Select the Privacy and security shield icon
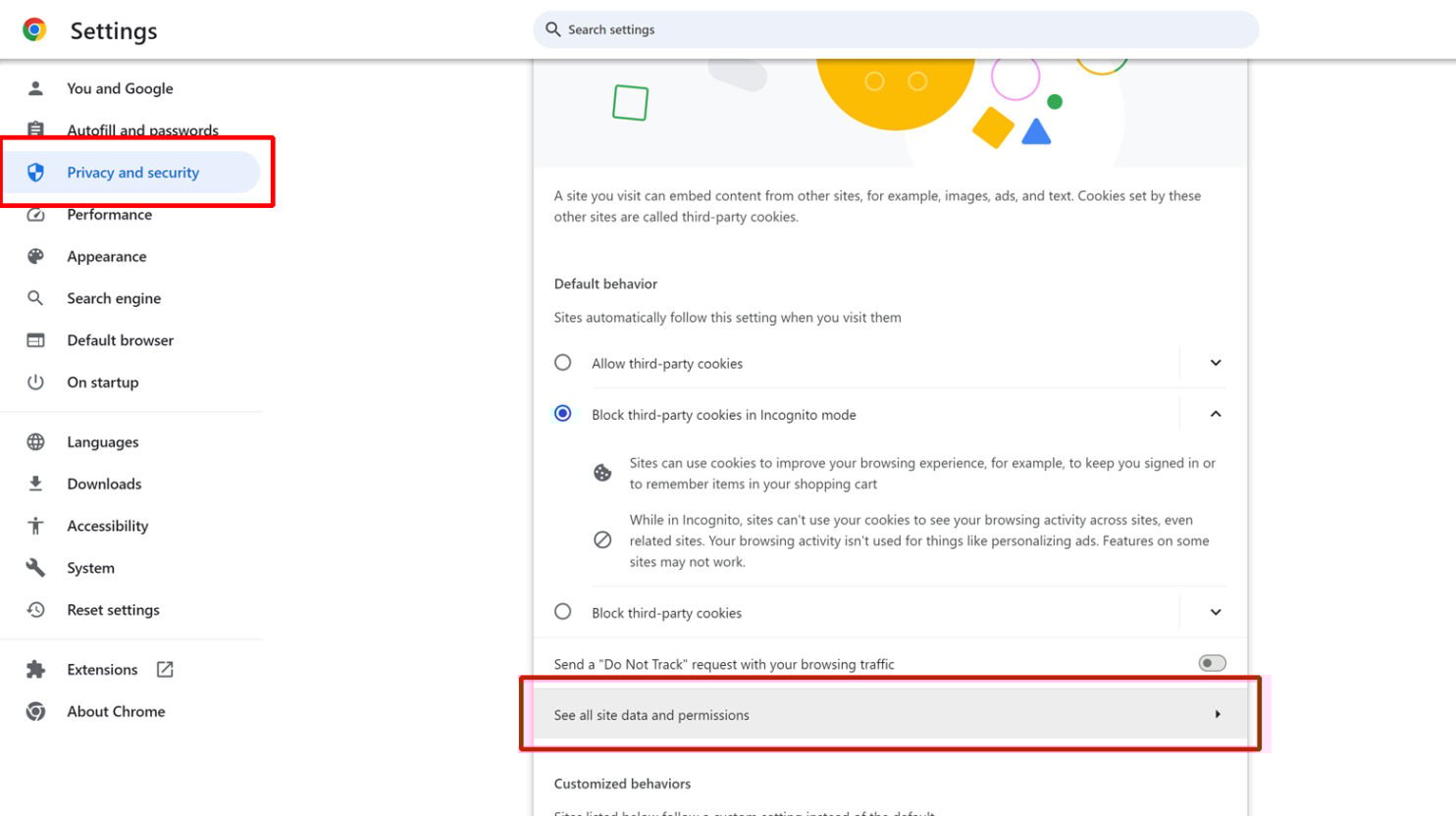The image size is (1456, 816). (35, 172)
